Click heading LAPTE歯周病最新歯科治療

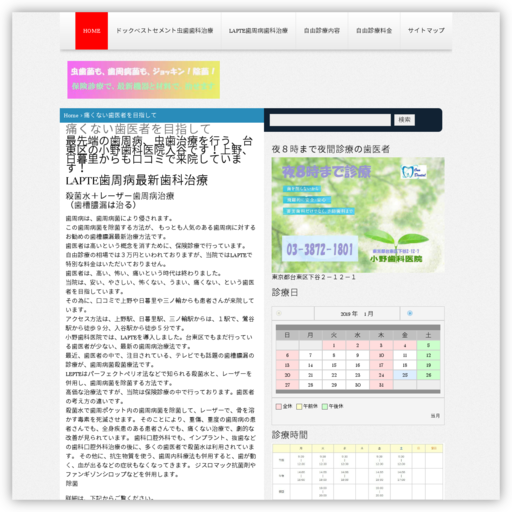pos(137,180)
